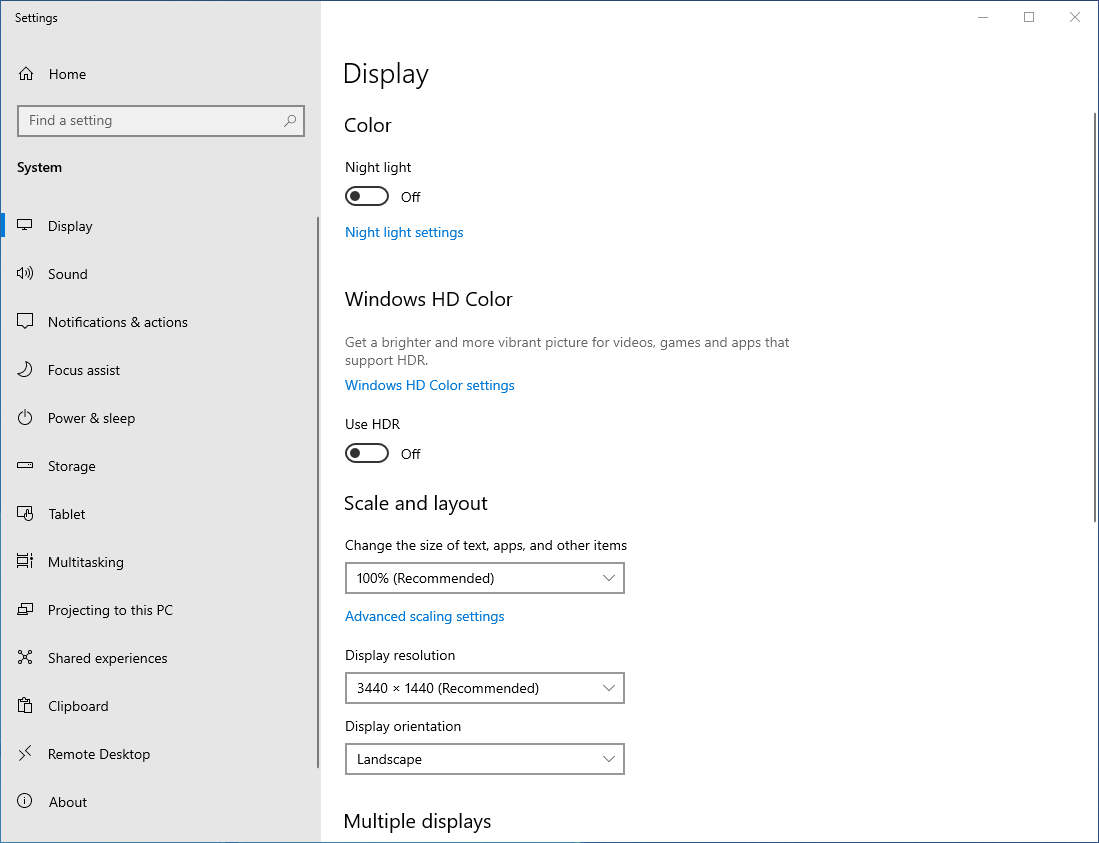Click the Remote Desktop icon

pyautogui.click(x=25, y=753)
